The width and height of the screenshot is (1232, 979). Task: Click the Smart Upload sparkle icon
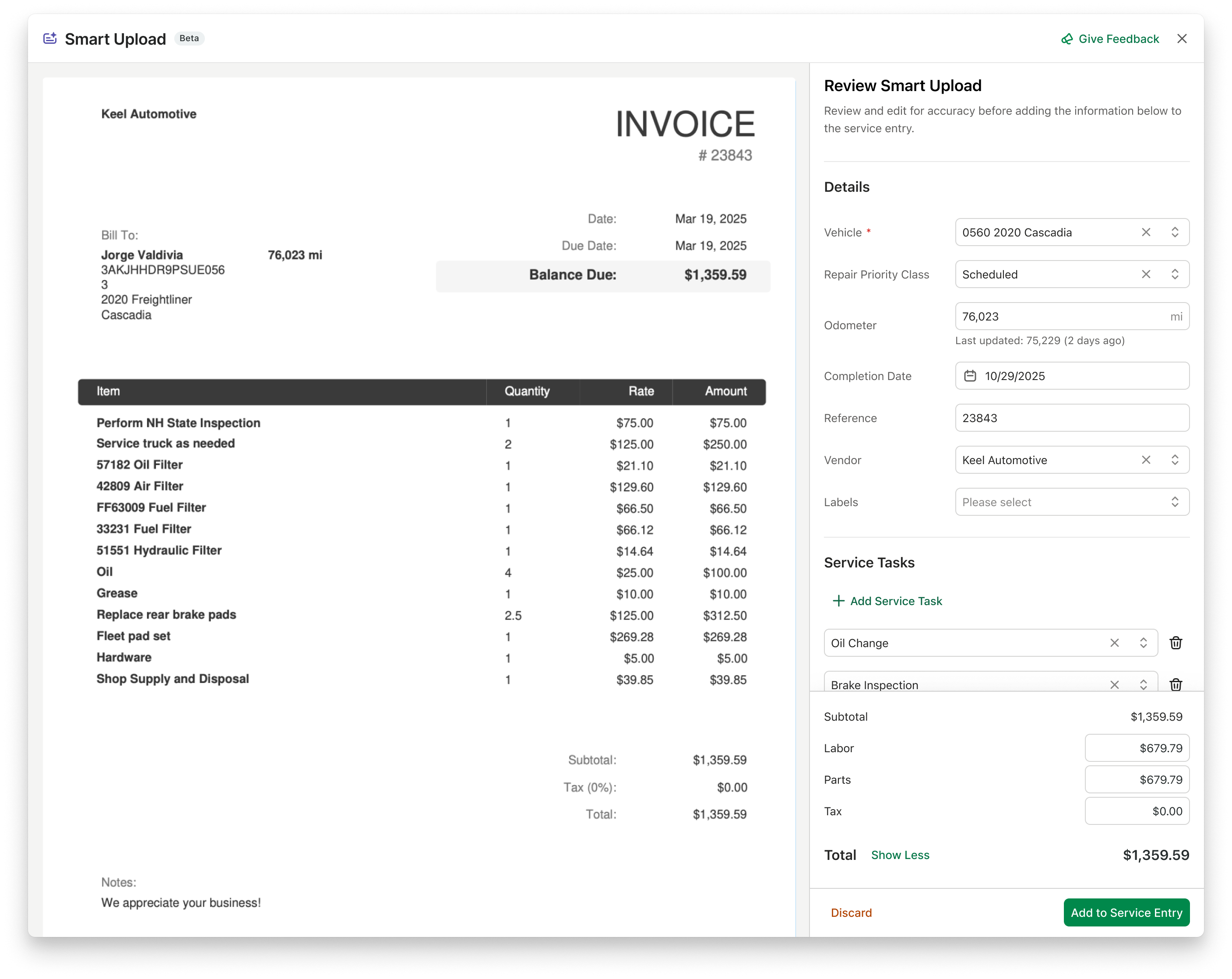(50, 38)
